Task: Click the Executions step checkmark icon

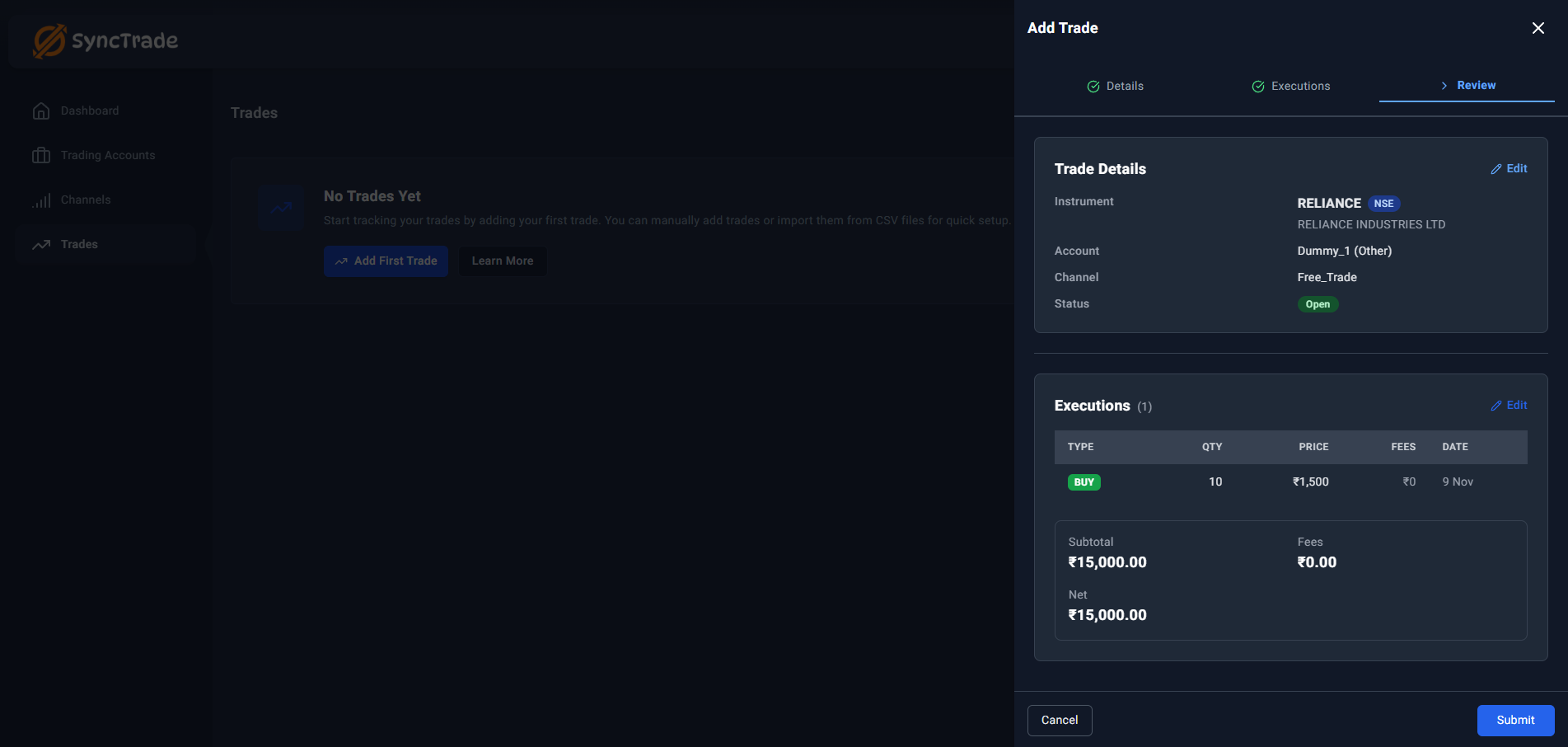Action: (1258, 87)
